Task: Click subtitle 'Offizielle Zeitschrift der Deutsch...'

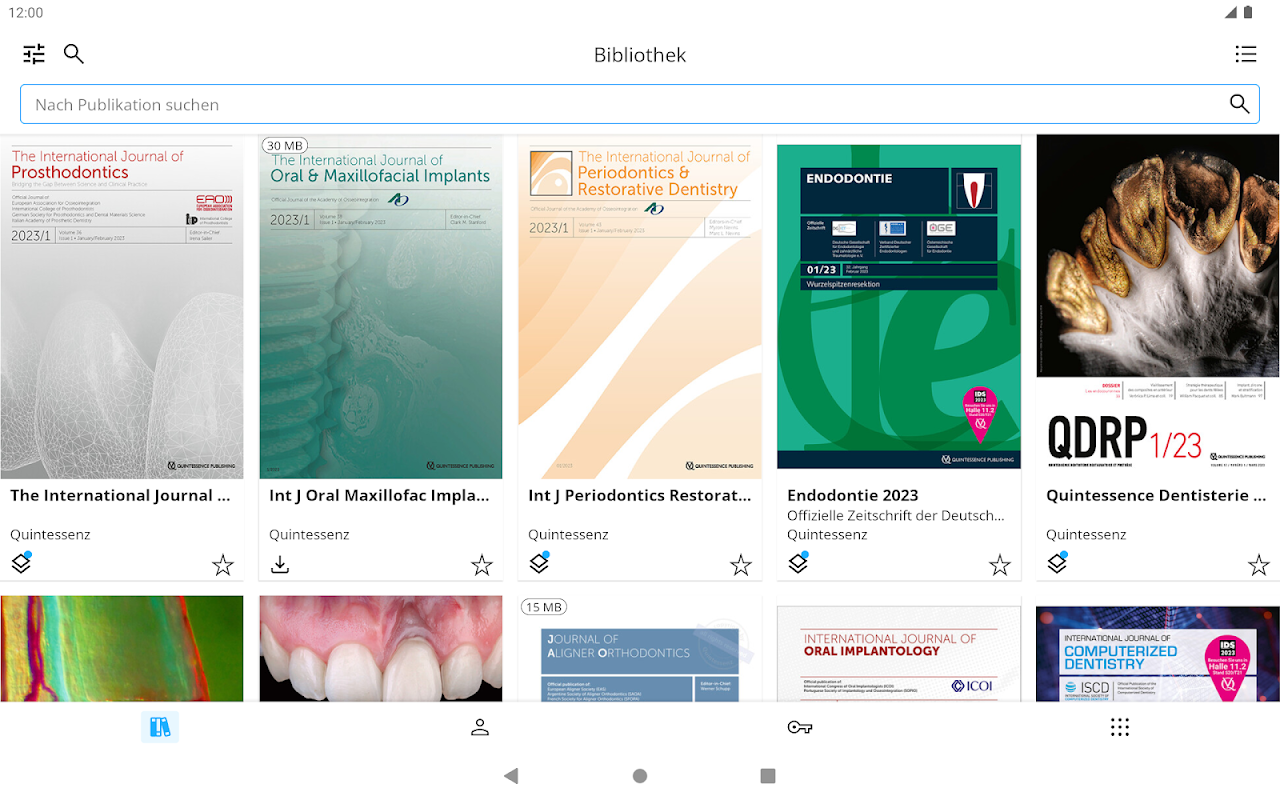Action: [896, 515]
